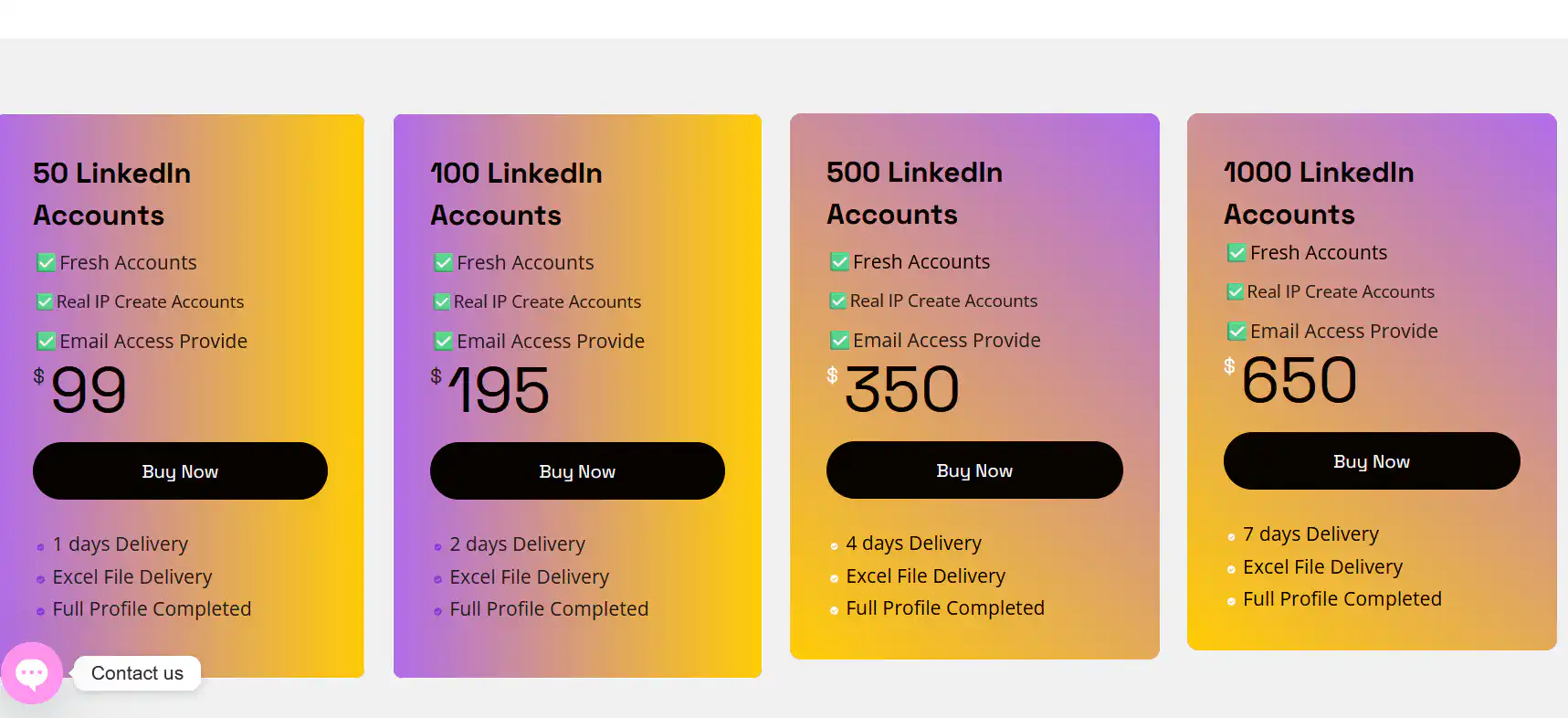Click the Real IP checkmark in the 100 accounts card
This screenshot has width=1568, height=718.
[442, 301]
